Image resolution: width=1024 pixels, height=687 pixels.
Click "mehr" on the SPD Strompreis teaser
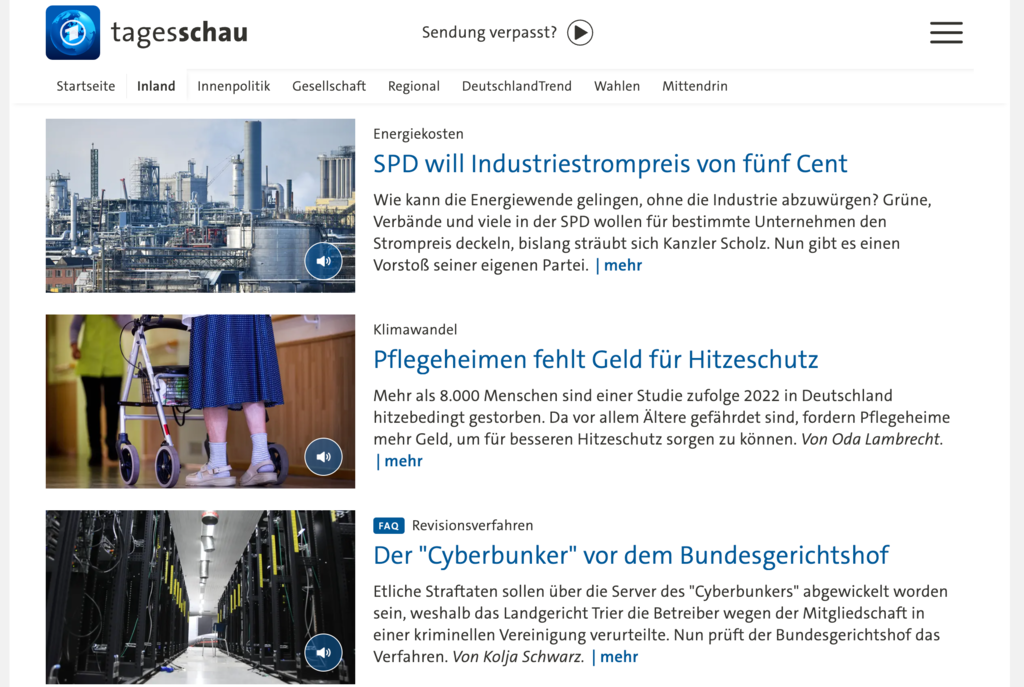coord(622,265)
